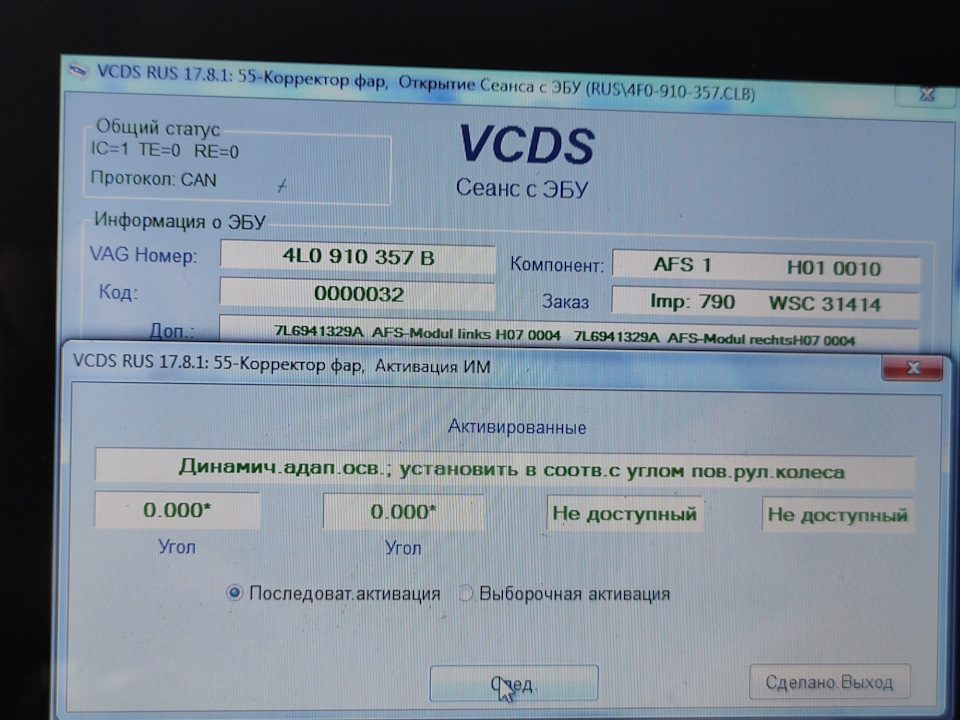
Task: Click the first '0.000*' angle value field
Action: (x=177, y=510)
